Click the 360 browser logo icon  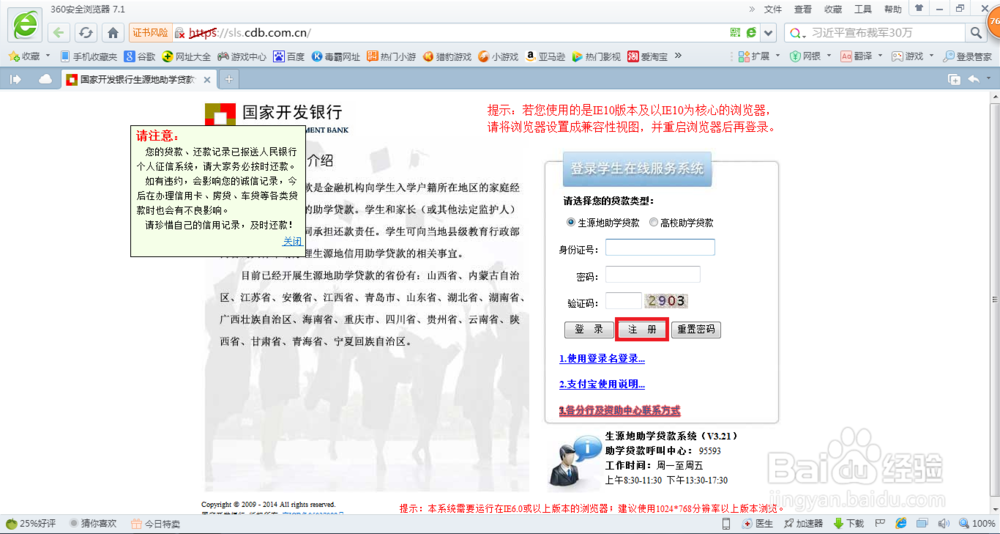click(26, 26)
